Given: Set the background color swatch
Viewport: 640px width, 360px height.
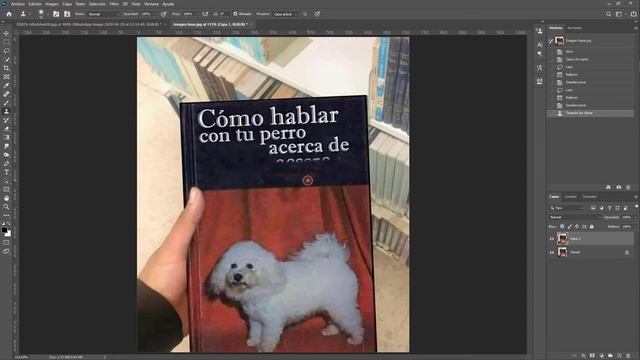Looking at the screenshot, I should pyautogui.click(x=8, y=234).
